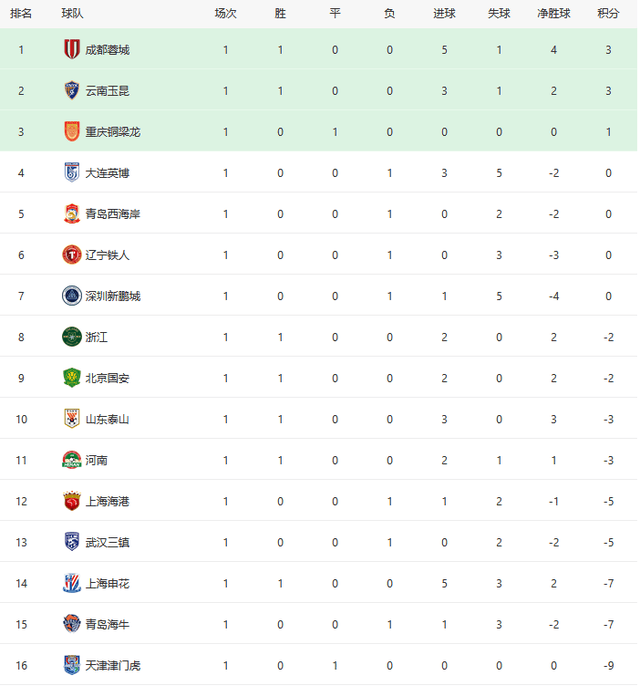Click the 浙江 team logo
The image size is (640, 686).
(72, 337)
